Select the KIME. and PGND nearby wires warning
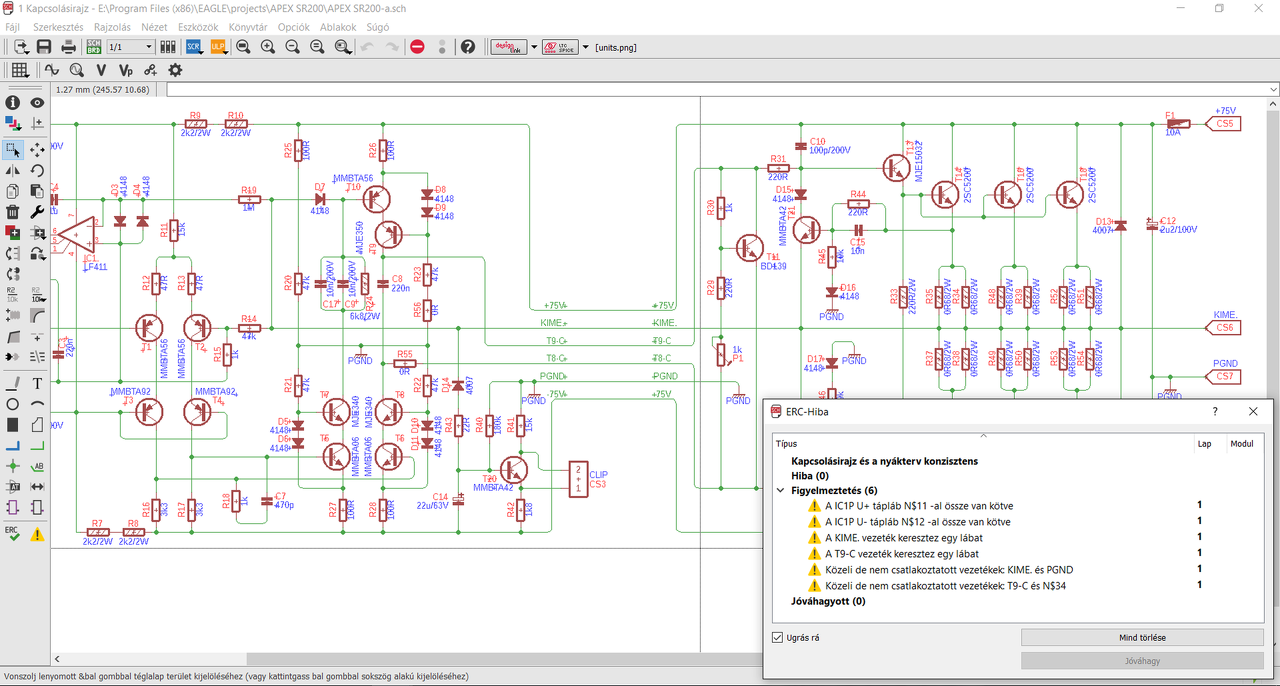1280x686 pixels. click(x=949, y=570)
